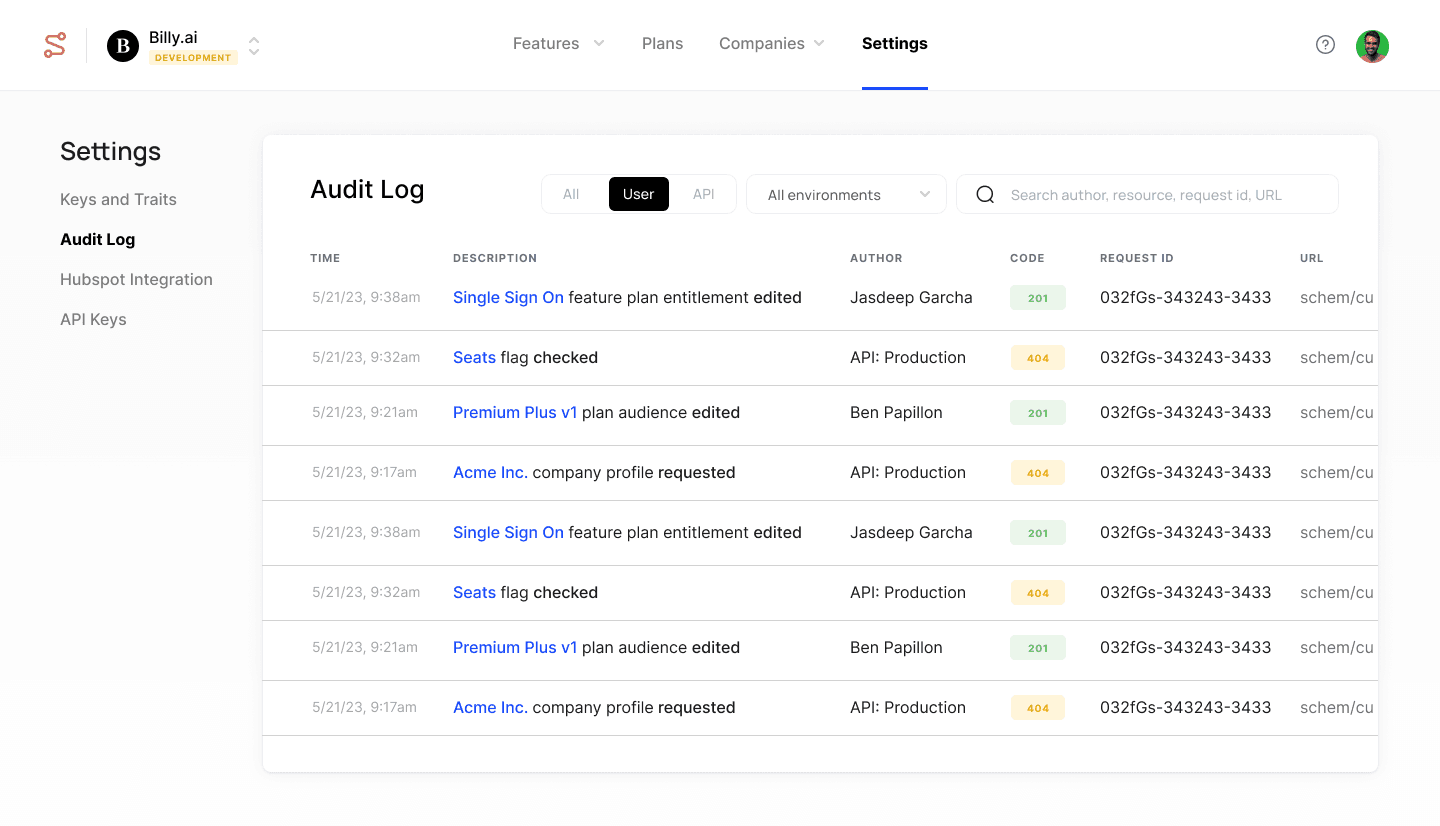Click the search magnifier icon
1440x826 pixels.
[x=985, y=195]
